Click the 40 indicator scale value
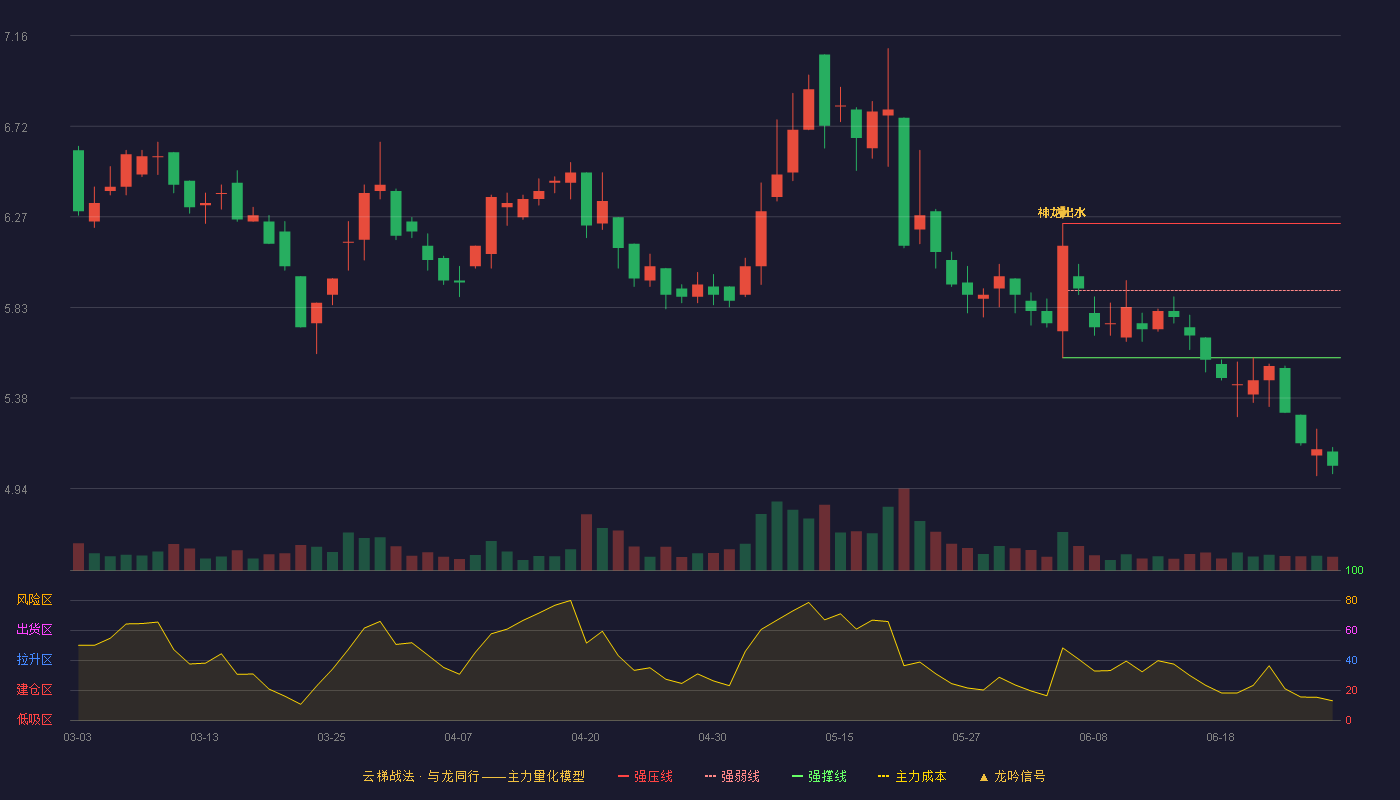The image size is (1400, 800). (x=1351, y=660)
